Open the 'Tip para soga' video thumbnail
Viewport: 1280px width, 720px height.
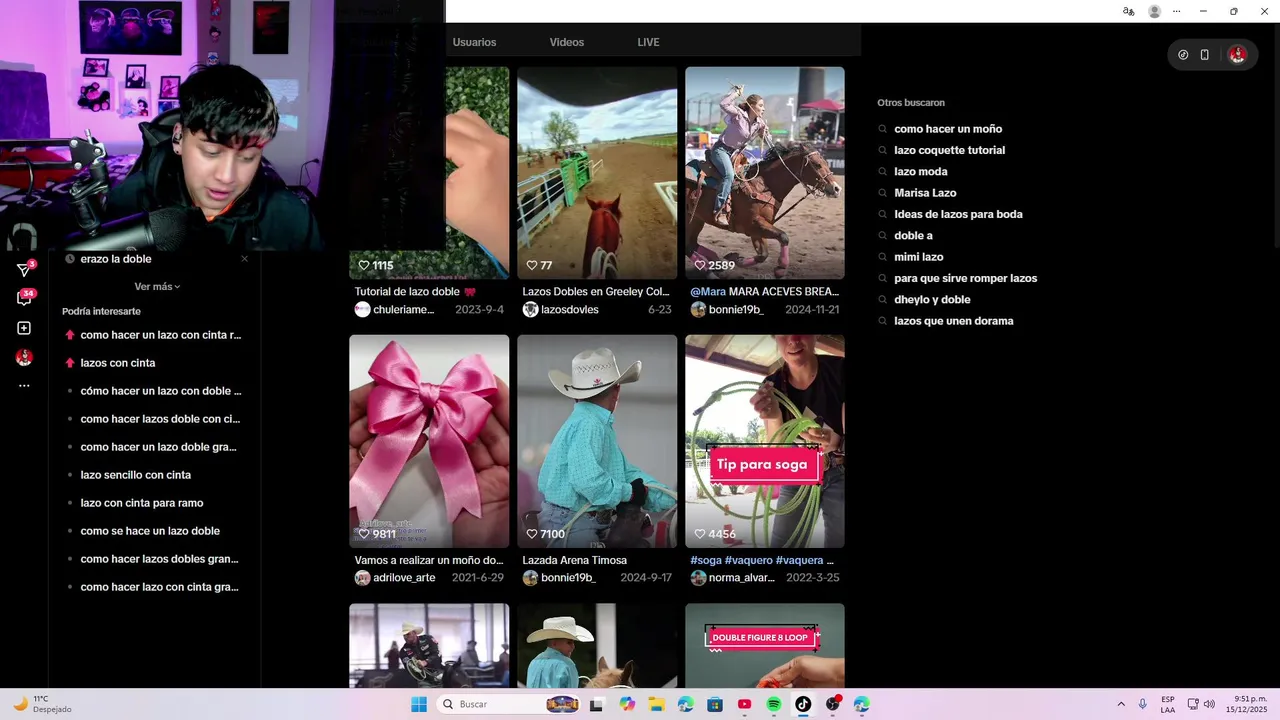(765, 441)
